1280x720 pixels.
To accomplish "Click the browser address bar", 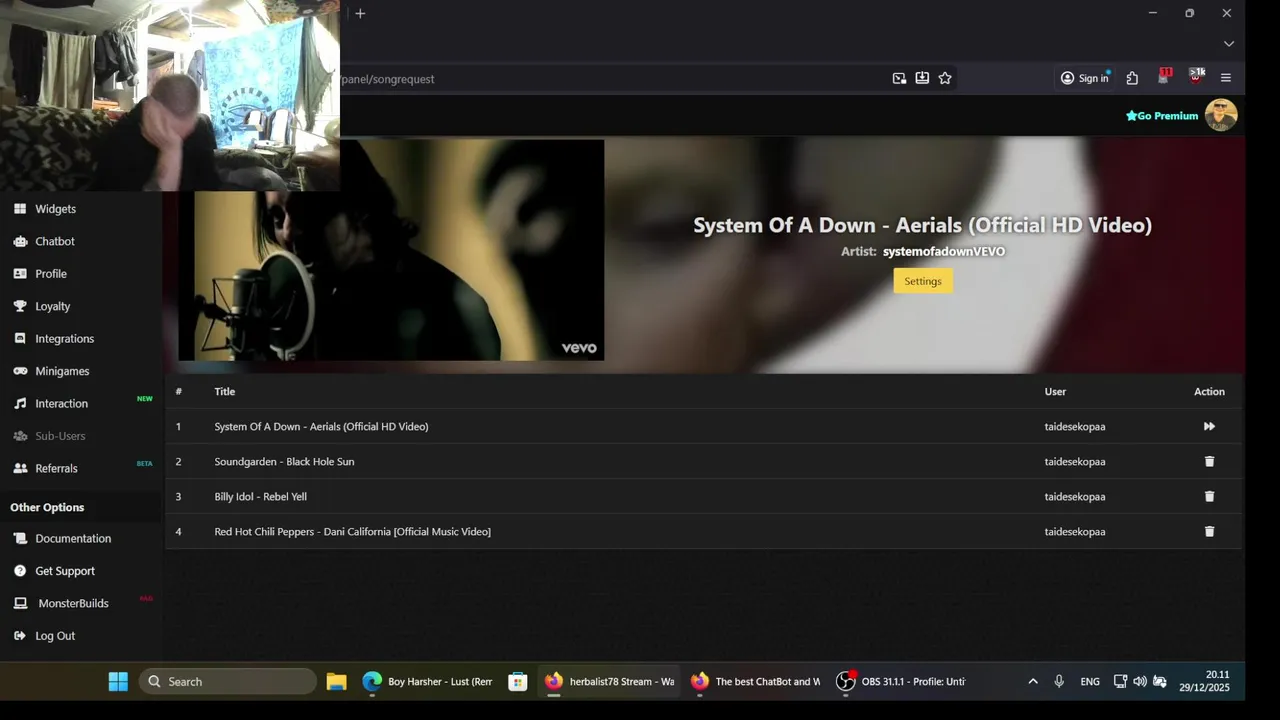I will pyautogui.click(x=610, y=79).
